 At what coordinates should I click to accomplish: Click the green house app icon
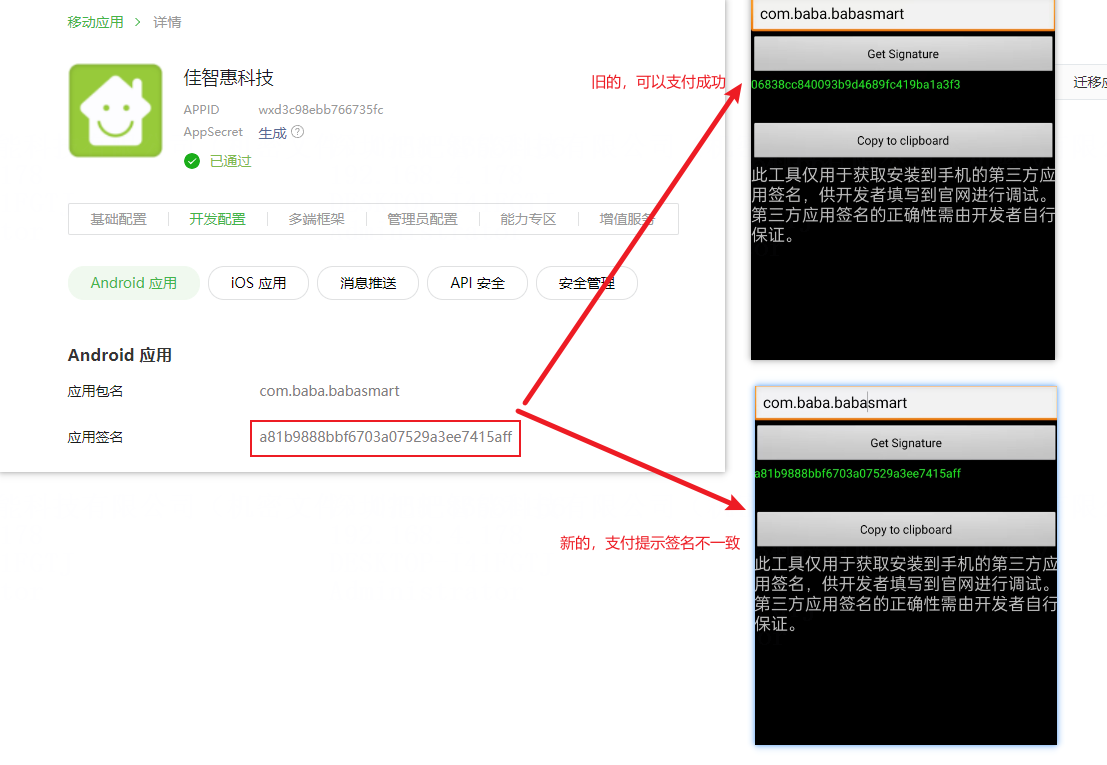(116, 110)
